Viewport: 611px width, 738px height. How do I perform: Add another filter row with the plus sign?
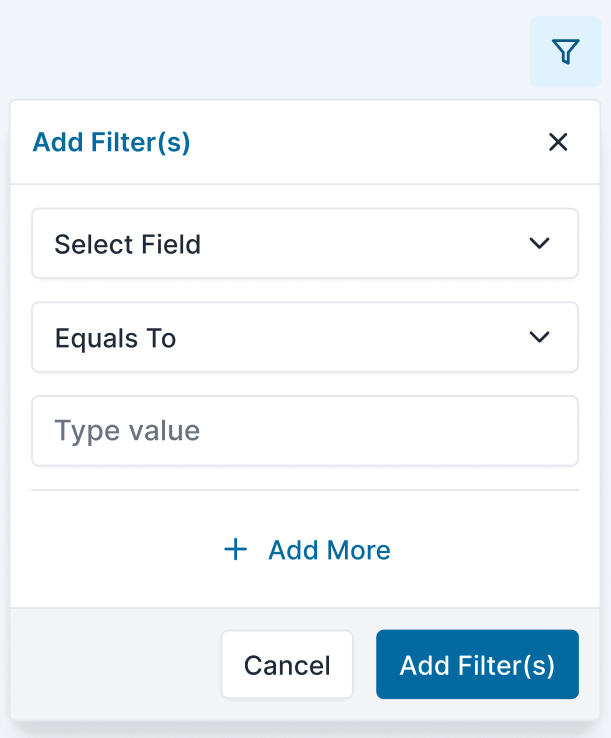pos(235,549)
